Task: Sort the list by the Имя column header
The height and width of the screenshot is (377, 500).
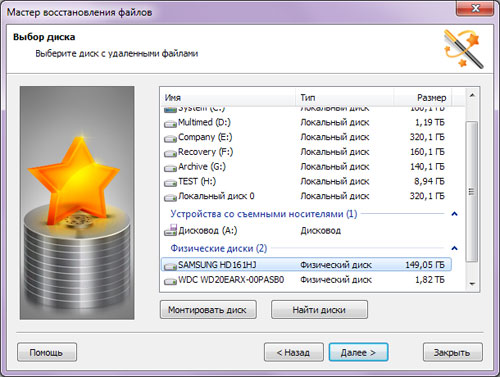Action: [228, 98]
